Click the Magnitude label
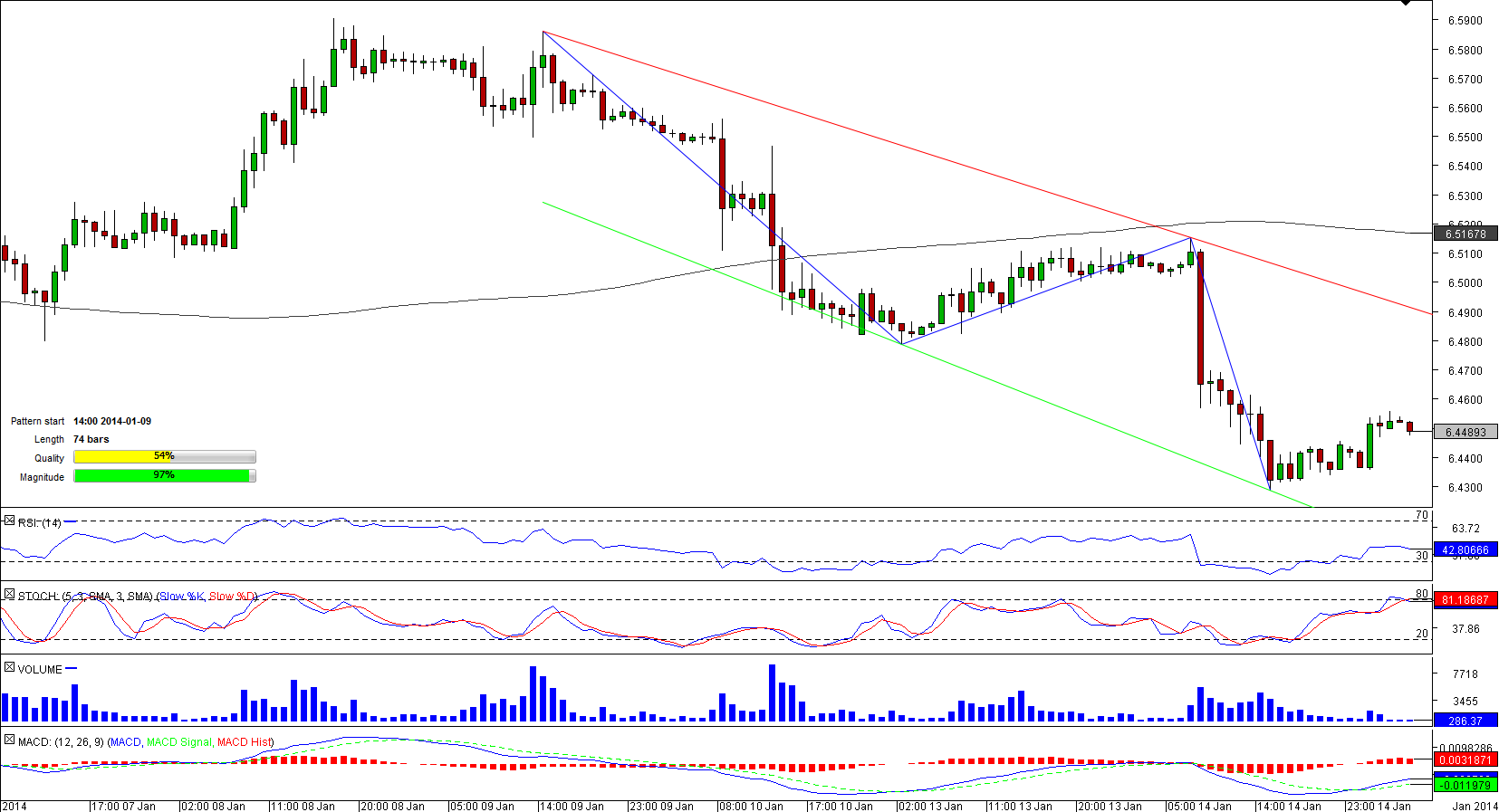The width and height of the screenshot is (1499, 812). [42, 478]
